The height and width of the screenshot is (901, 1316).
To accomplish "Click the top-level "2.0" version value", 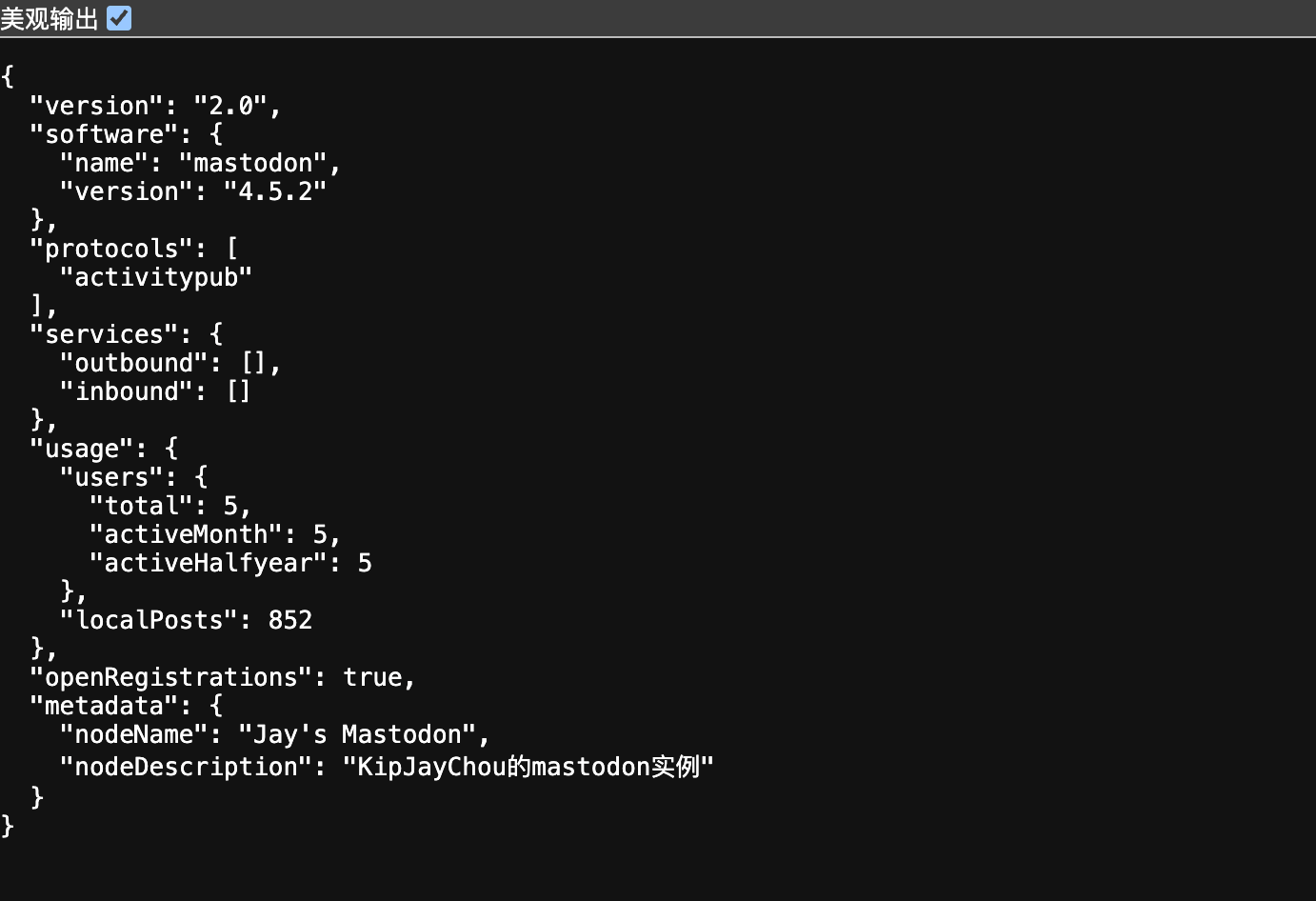I will (x=237, y=106).
